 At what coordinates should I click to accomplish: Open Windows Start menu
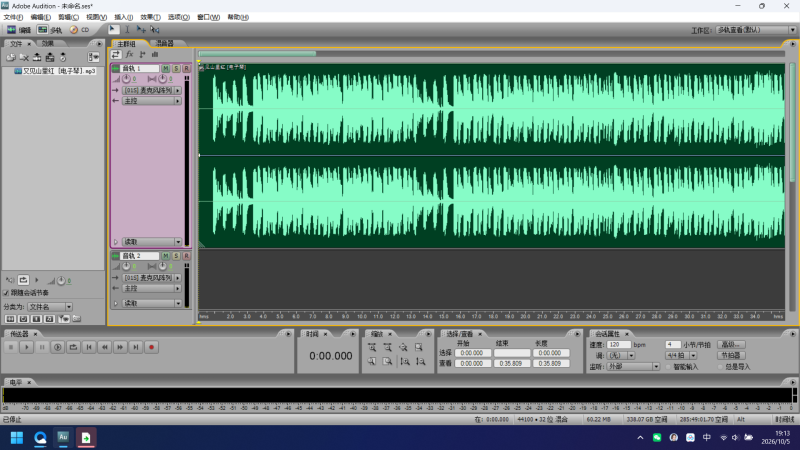click(17, 438)
